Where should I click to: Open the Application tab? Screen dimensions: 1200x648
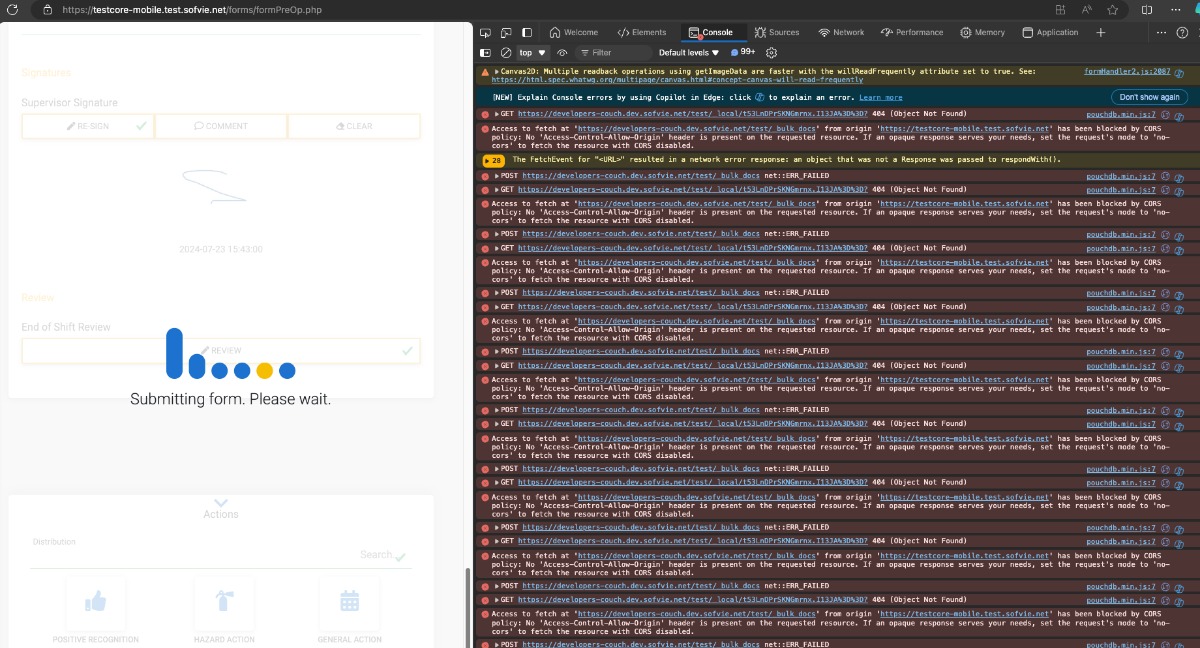pyautogui.click(x=1050, y=32)
